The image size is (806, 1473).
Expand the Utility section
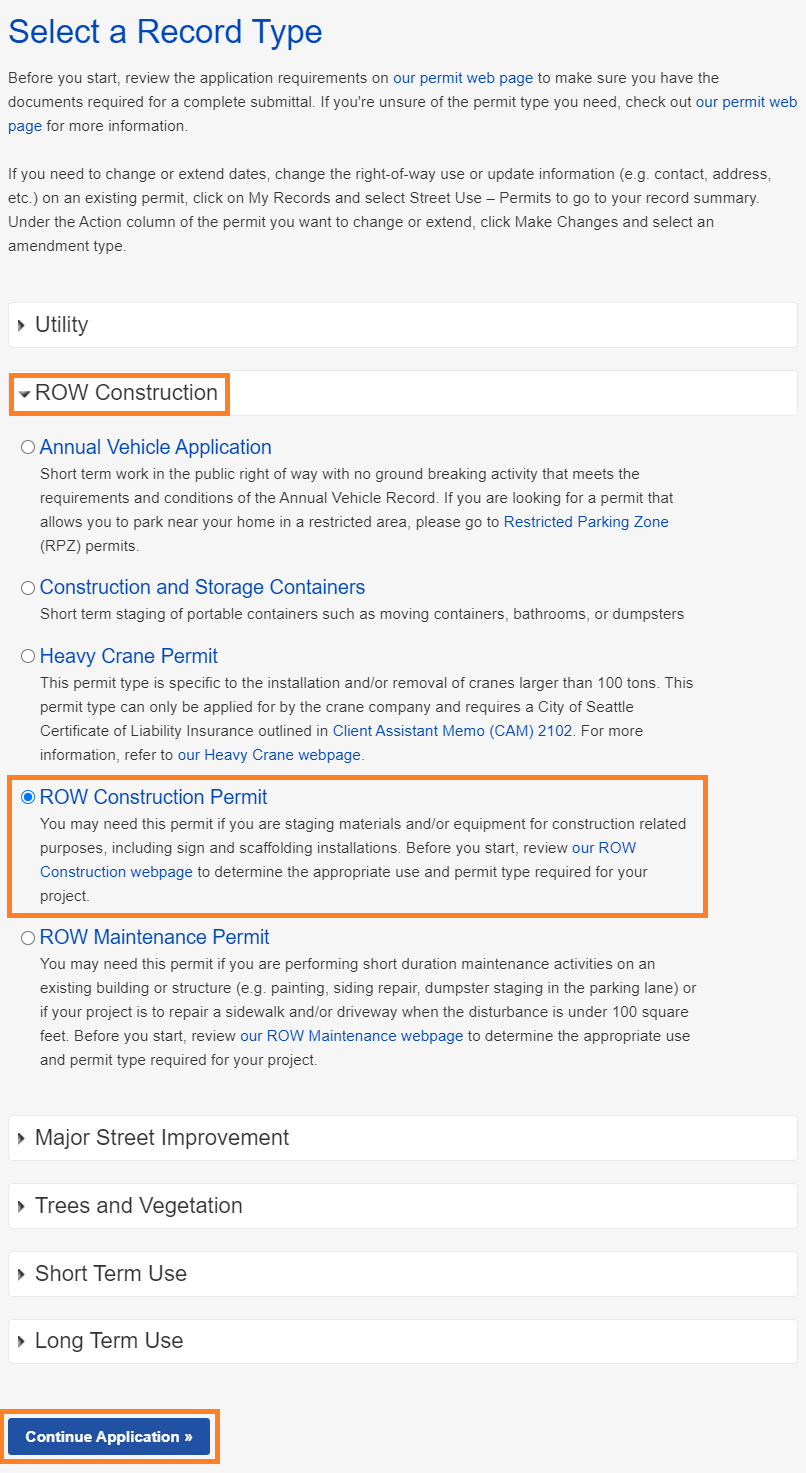(x=61, y=325)
